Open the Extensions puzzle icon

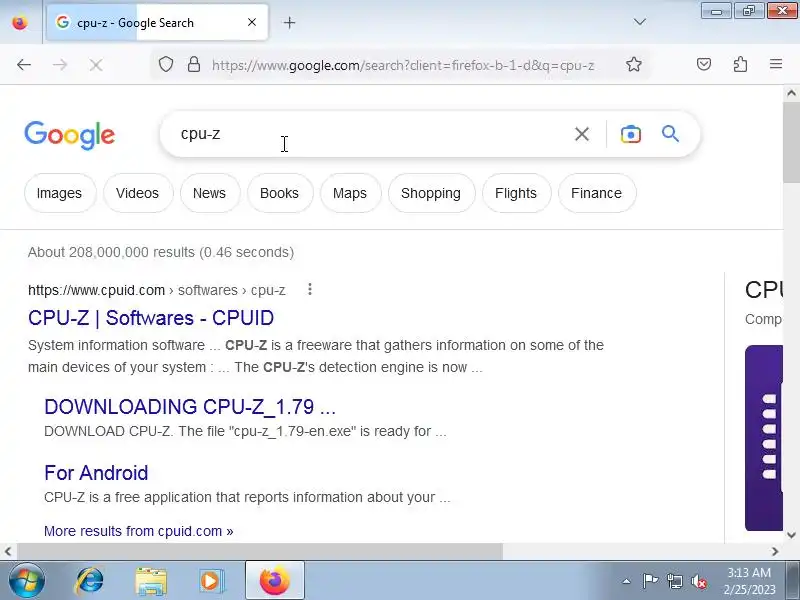tap(740, 64)
